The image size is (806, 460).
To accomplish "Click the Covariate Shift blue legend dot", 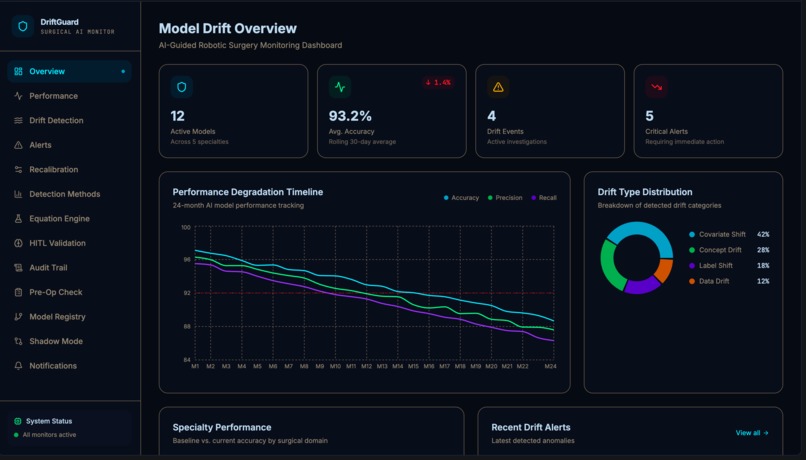I will click(x=692, y=234).
